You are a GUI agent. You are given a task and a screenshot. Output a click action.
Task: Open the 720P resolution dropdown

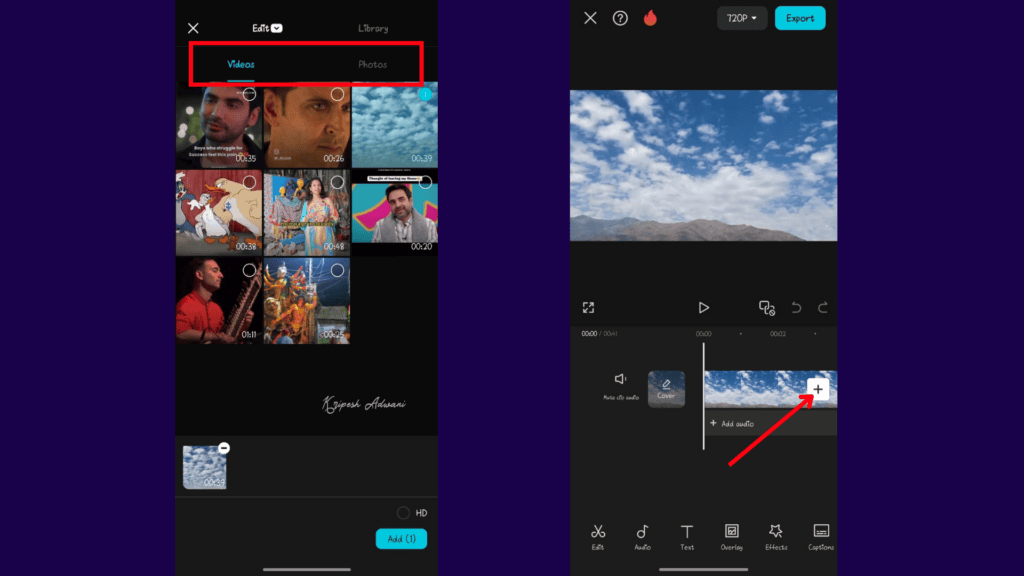[x=742, y=17]
